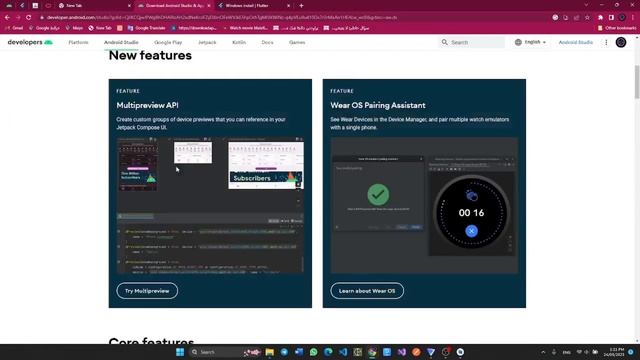The image size is (640, 360).
Task: Click the Learn about Wear OS button
Action: (367, 291)
